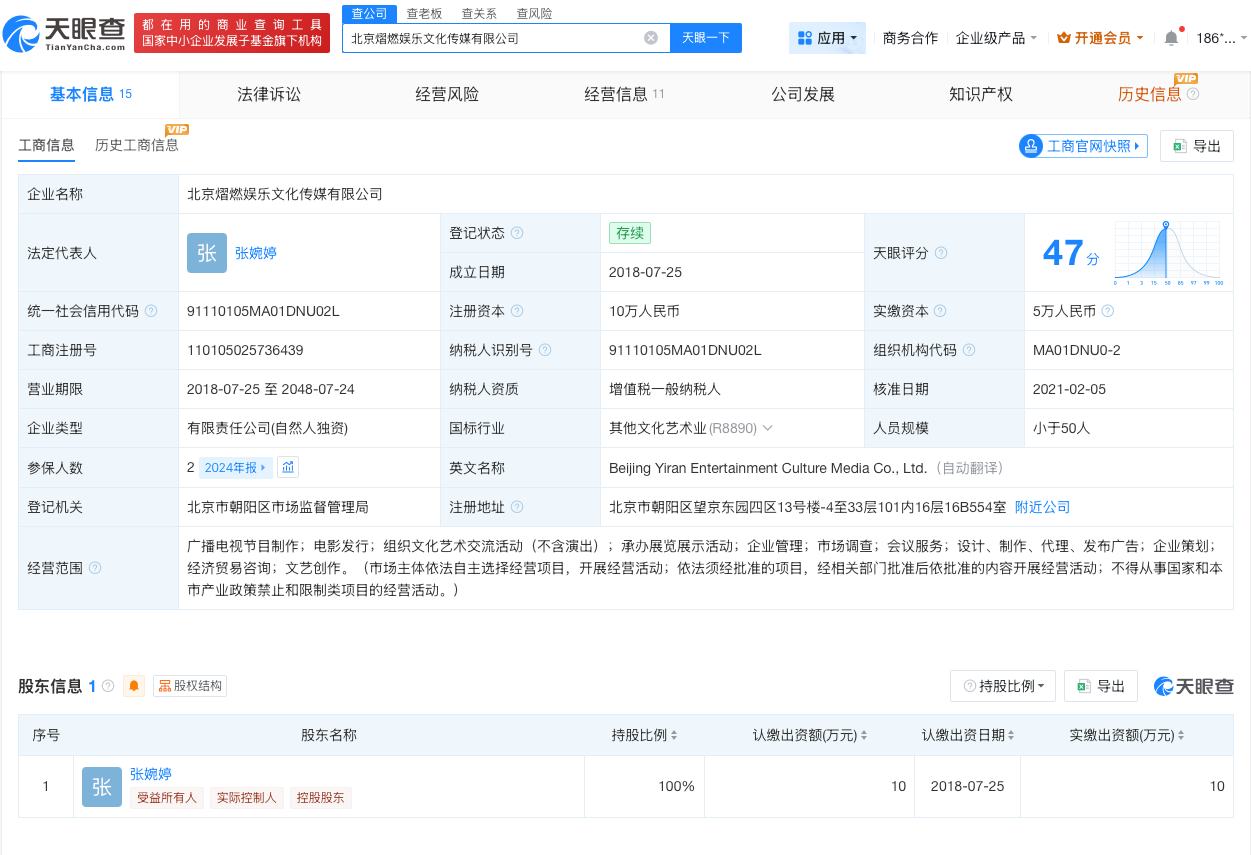Click the help icon beside 天眼评分
Screen dimensions: 1251x855
941,253
